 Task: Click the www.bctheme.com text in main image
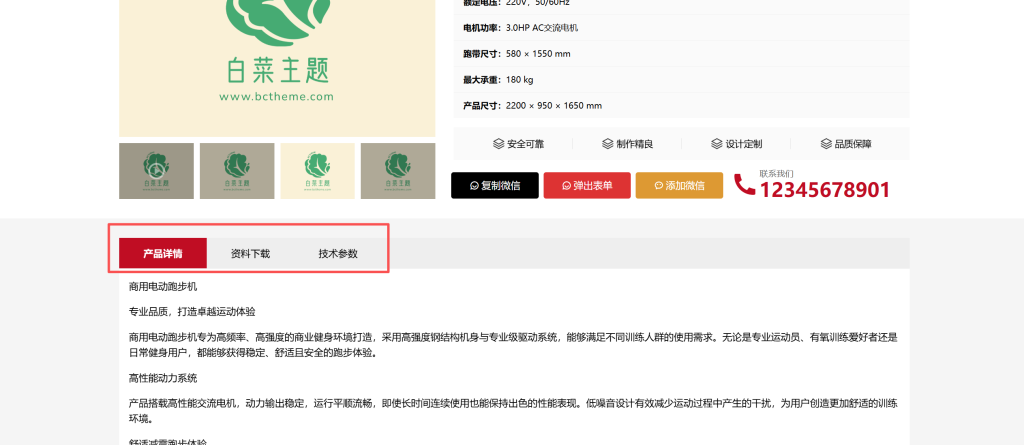tap(276, 97)
